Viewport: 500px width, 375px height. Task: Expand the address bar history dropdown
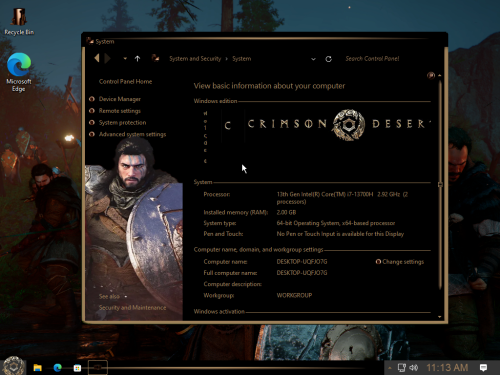[x=313, y=59]
